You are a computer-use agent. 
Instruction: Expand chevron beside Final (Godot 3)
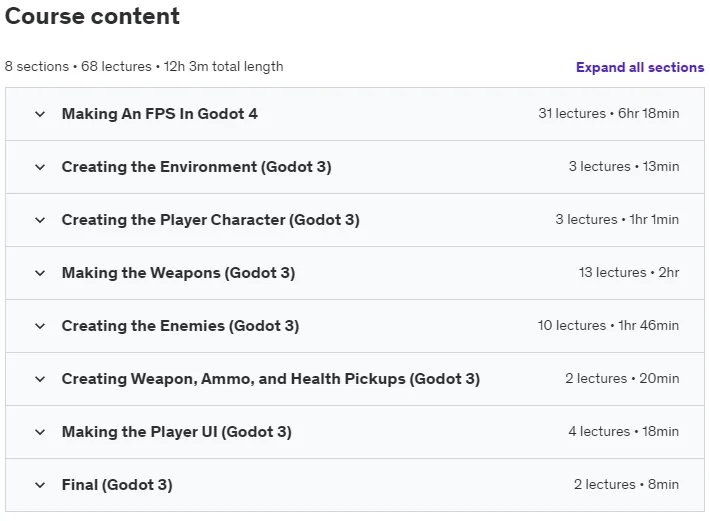tap(40, 485)
